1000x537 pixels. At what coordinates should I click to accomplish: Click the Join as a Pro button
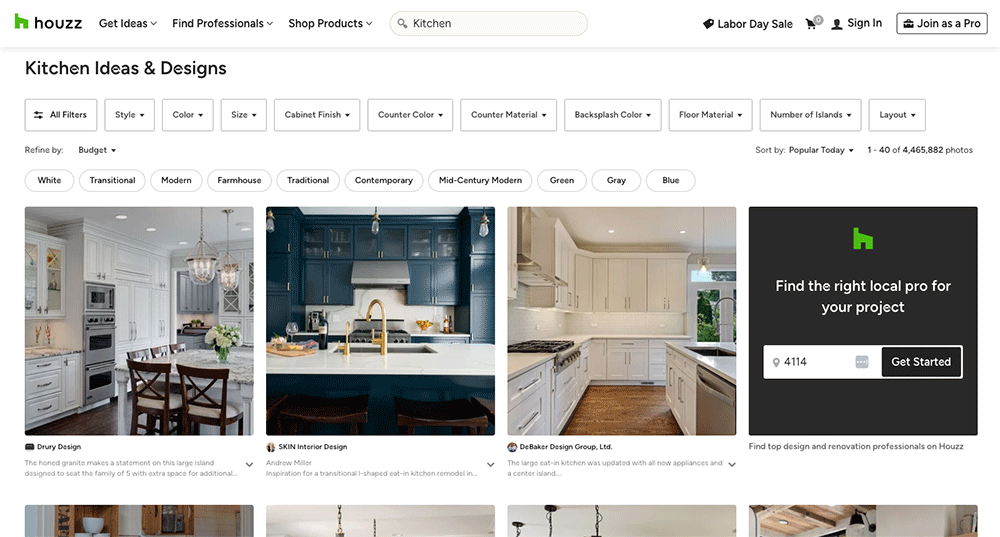pyautogui.click(x=941, y=24)
